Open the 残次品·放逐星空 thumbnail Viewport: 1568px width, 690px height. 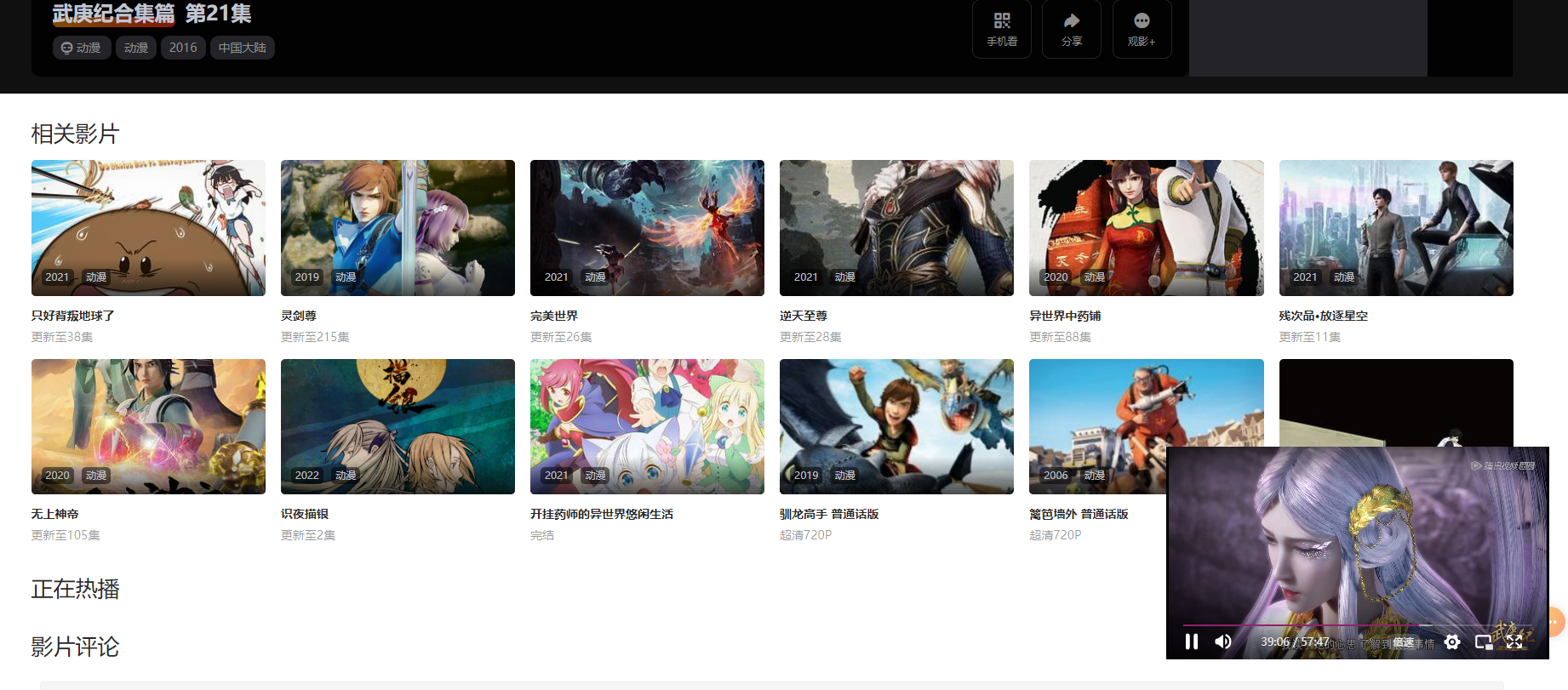[1396, 228]
